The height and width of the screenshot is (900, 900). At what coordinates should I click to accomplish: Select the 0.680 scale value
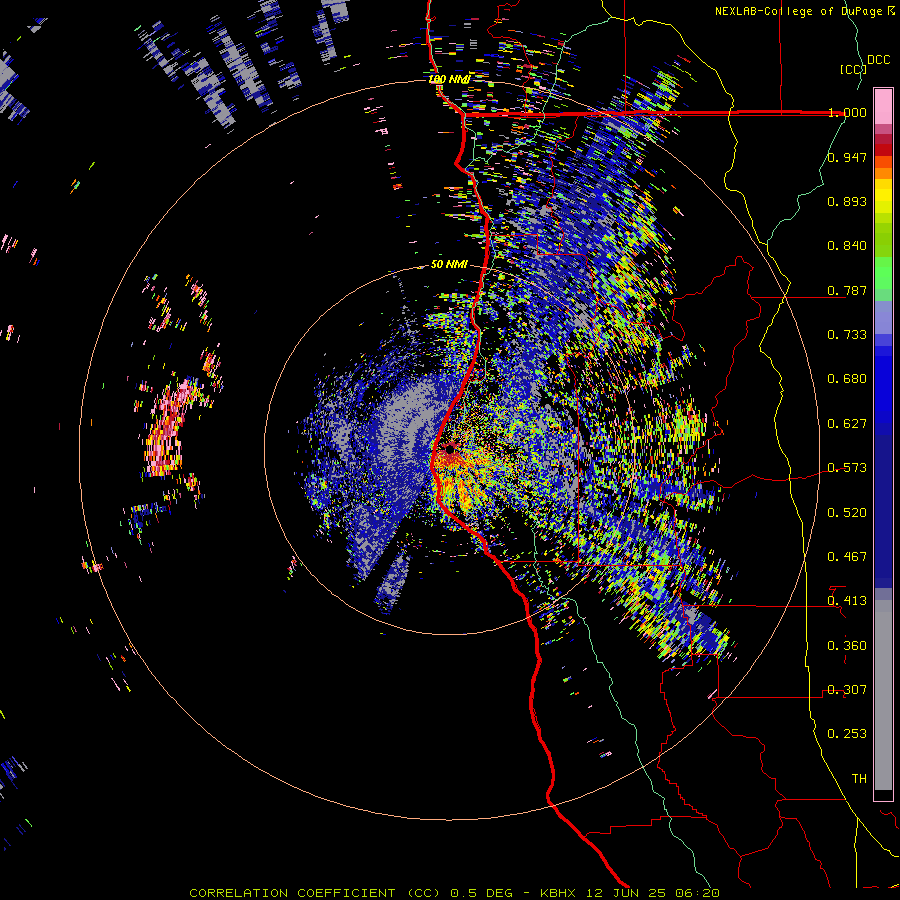[x=847, y=379]
